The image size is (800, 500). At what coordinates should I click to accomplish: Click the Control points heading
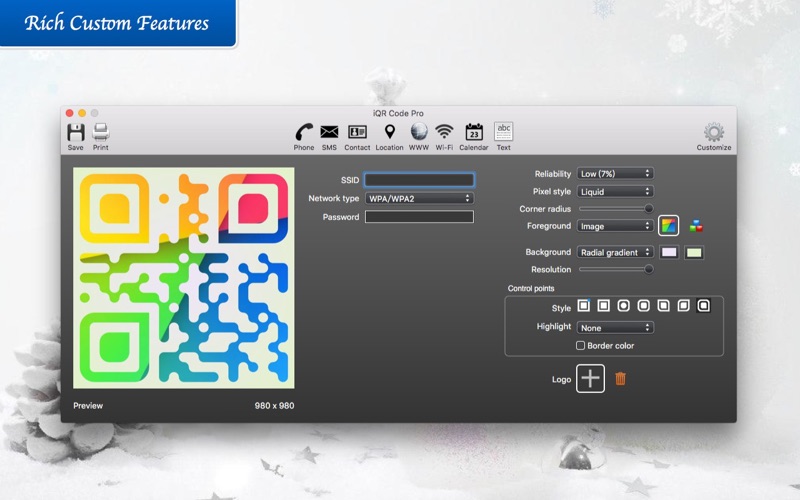pos(531,288)
